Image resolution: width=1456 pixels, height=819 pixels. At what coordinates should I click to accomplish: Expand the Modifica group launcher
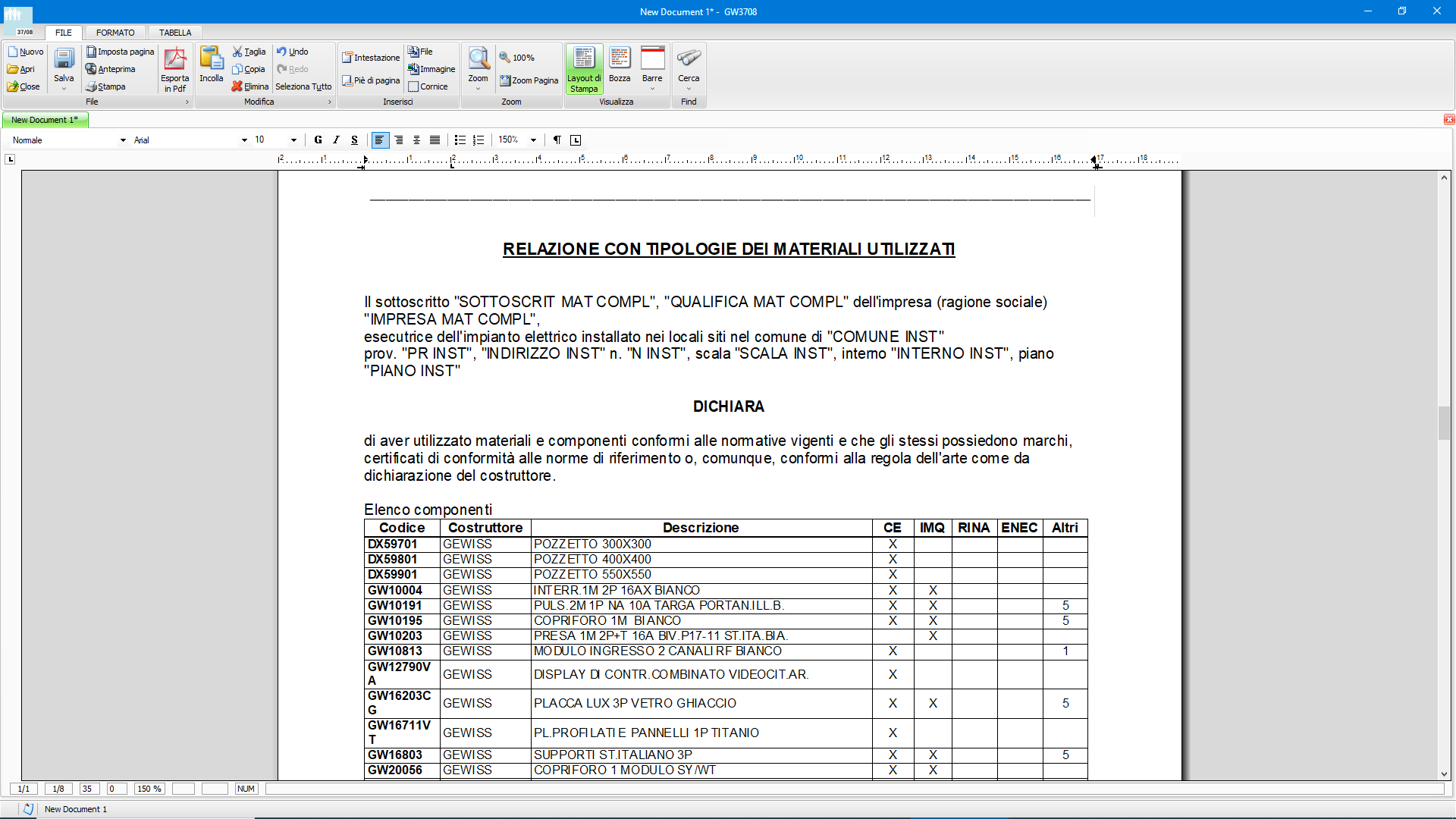[329, 102]
